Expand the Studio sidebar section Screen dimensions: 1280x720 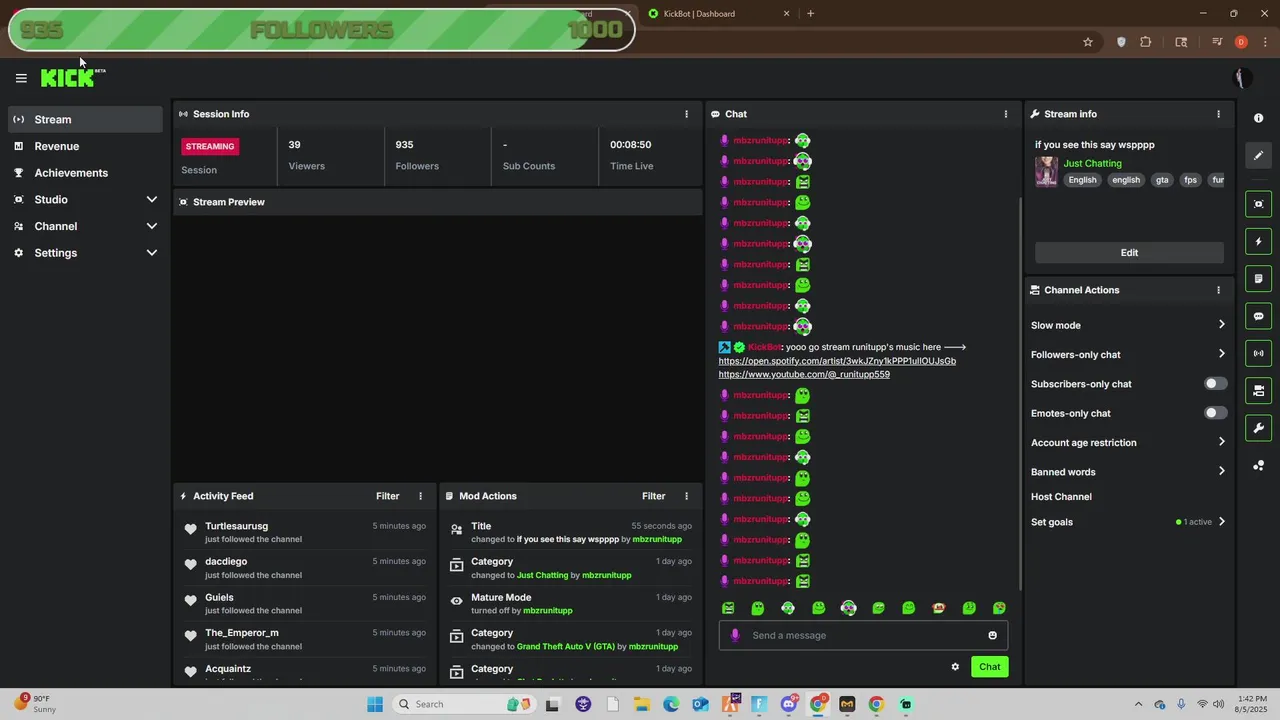(85, 199)
